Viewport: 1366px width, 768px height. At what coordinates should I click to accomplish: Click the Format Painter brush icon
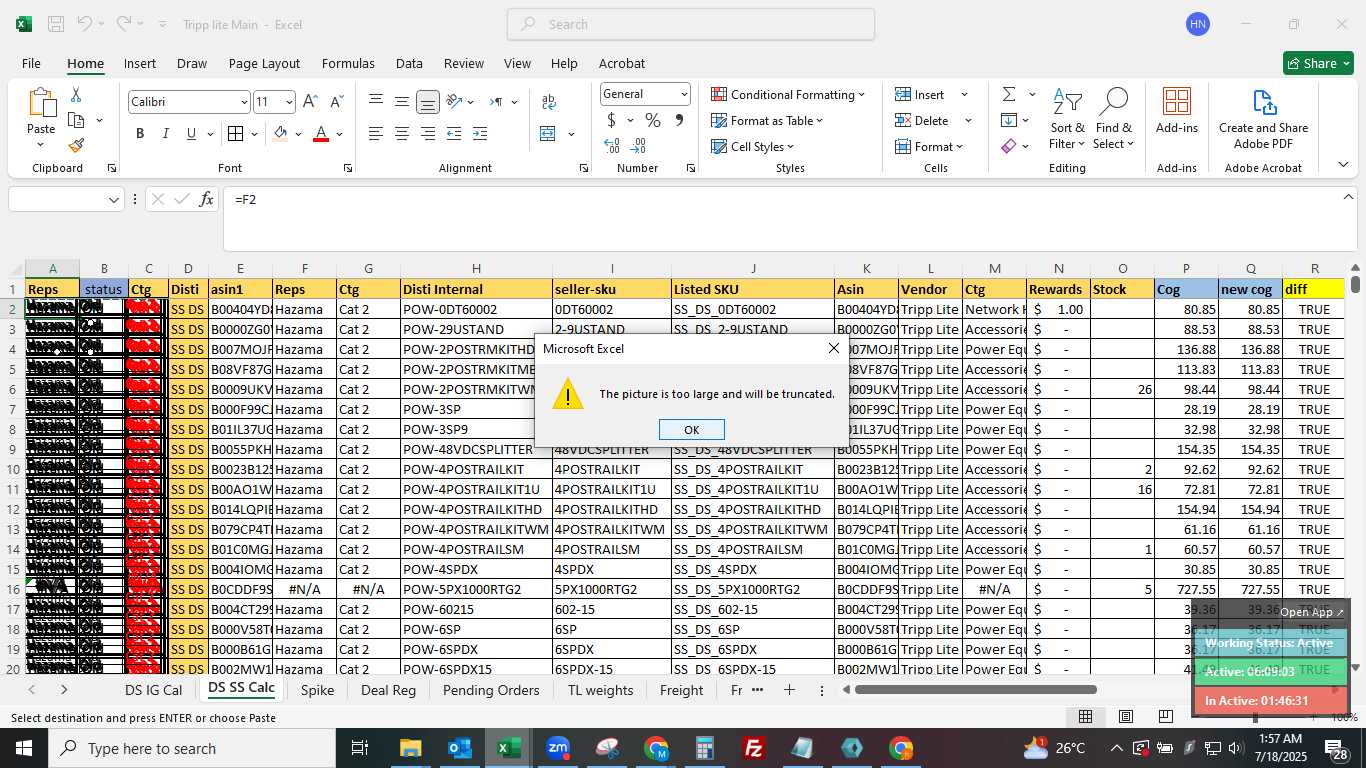[x=76, y=145]
